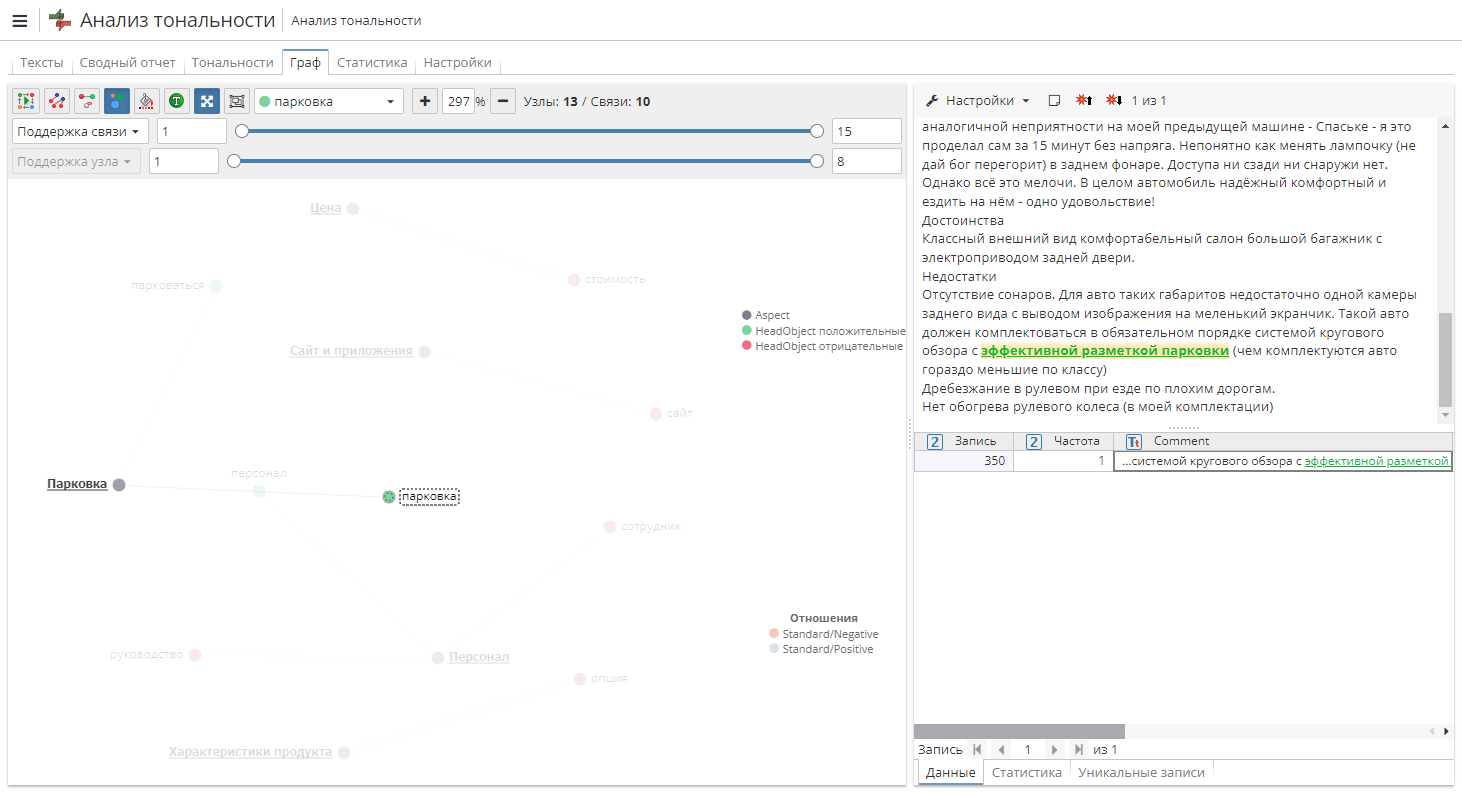This screenshot has width=1462, height=793.
Task: Click the first graph layout toolbar icon
Action: pos(27,101)
